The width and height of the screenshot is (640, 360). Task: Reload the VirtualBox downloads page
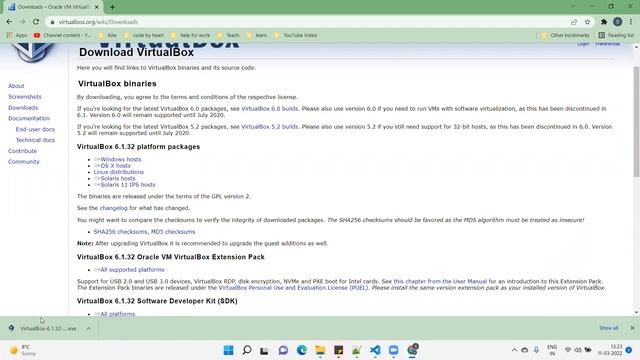[x=36, y=22]
